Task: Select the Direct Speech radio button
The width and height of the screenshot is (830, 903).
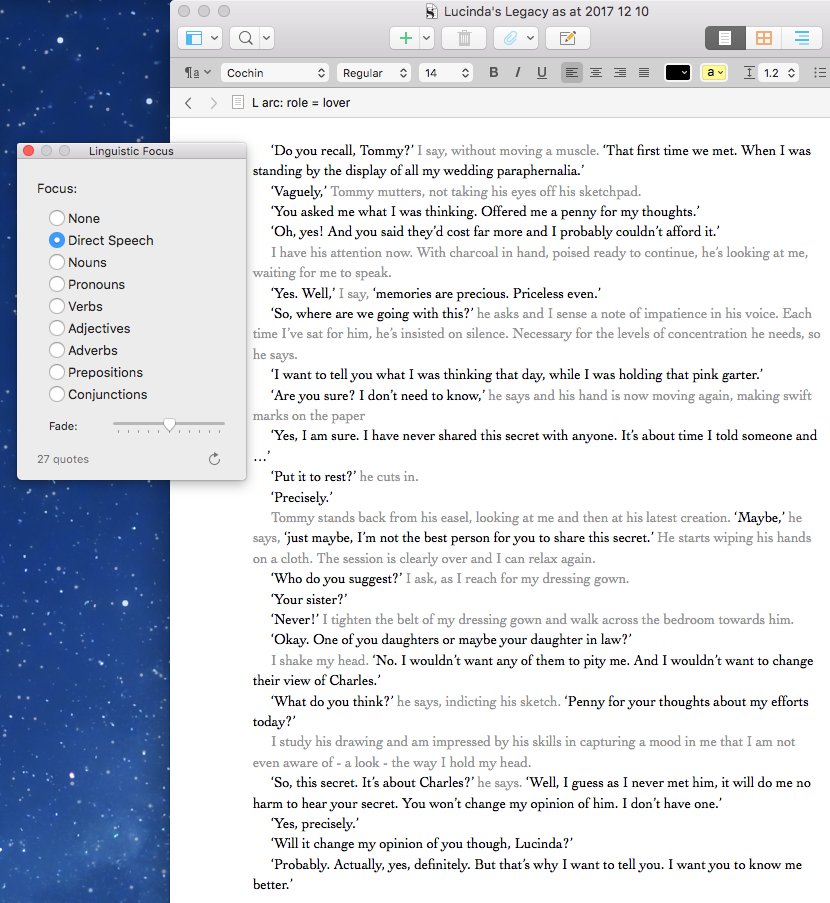Action: (x=56, y=240)
